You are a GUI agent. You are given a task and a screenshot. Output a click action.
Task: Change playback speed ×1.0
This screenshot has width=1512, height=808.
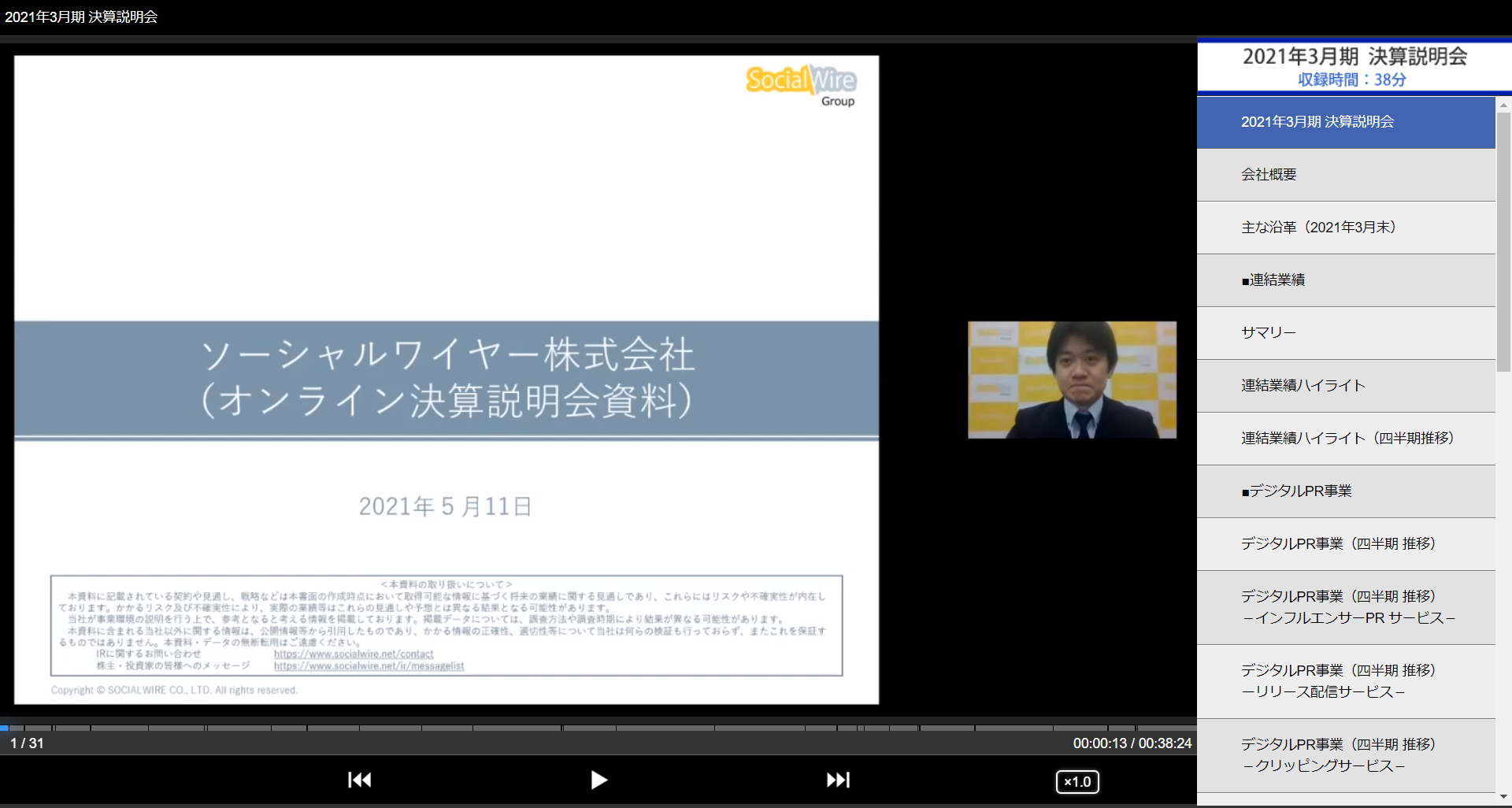point(1077,781)
